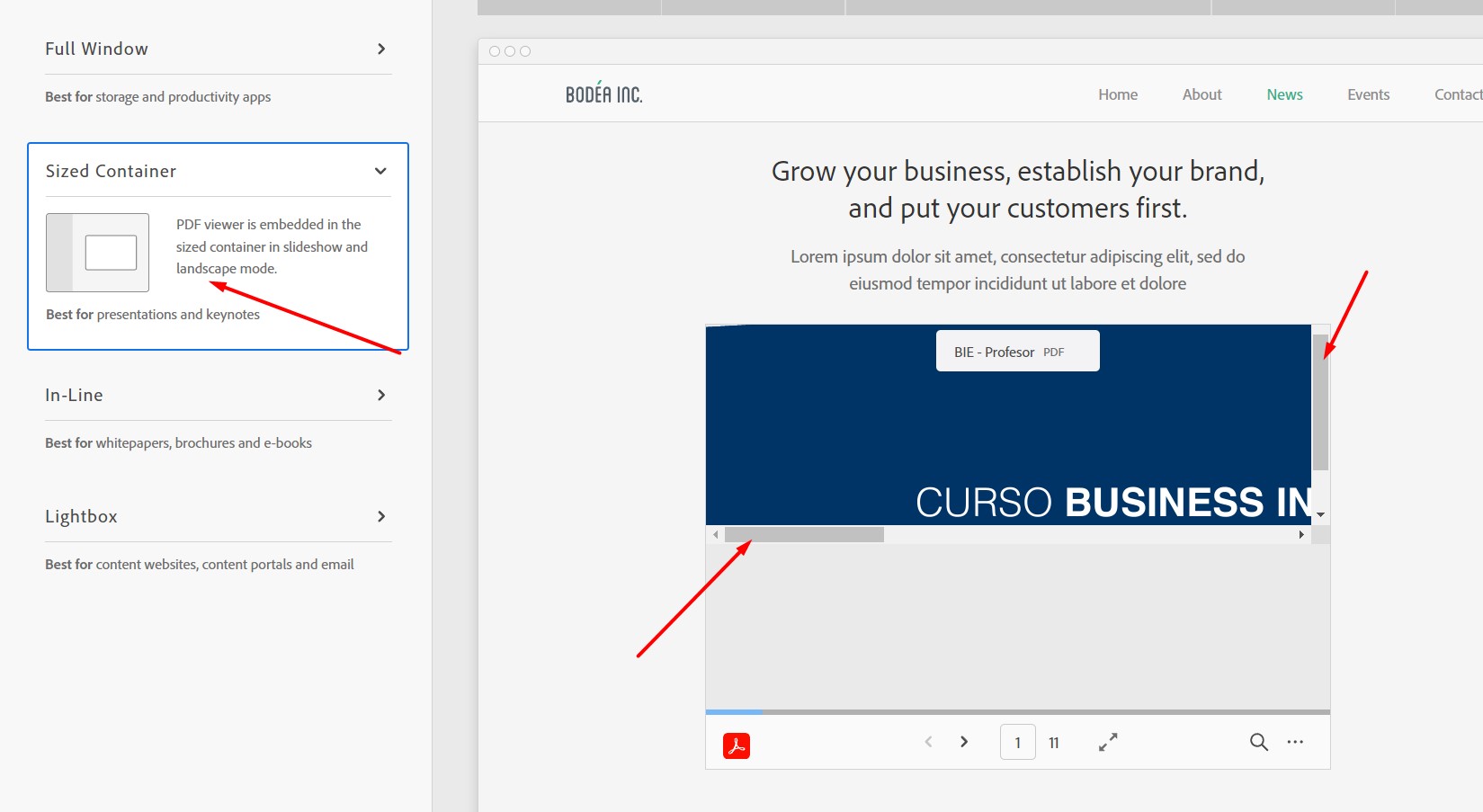1483x812 pixels.
Task: Click the Sized Container preview illustration
Action: (x=96, y=252)
